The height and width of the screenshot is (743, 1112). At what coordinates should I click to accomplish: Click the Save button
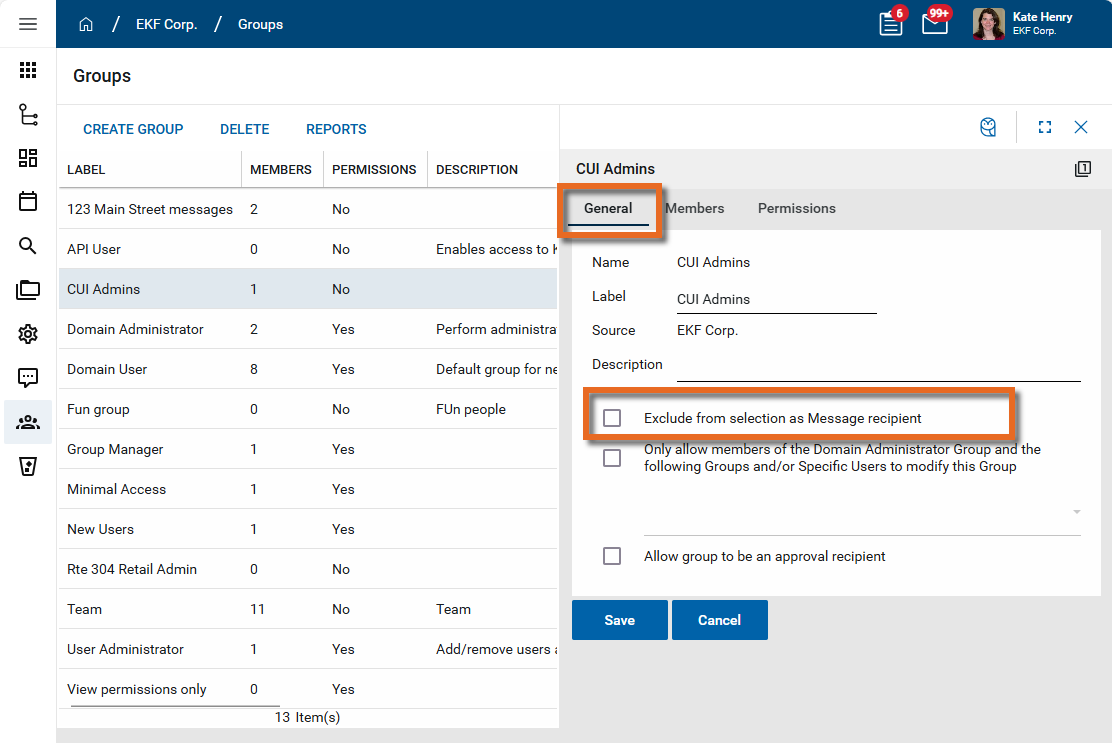[x=619, y=620]
